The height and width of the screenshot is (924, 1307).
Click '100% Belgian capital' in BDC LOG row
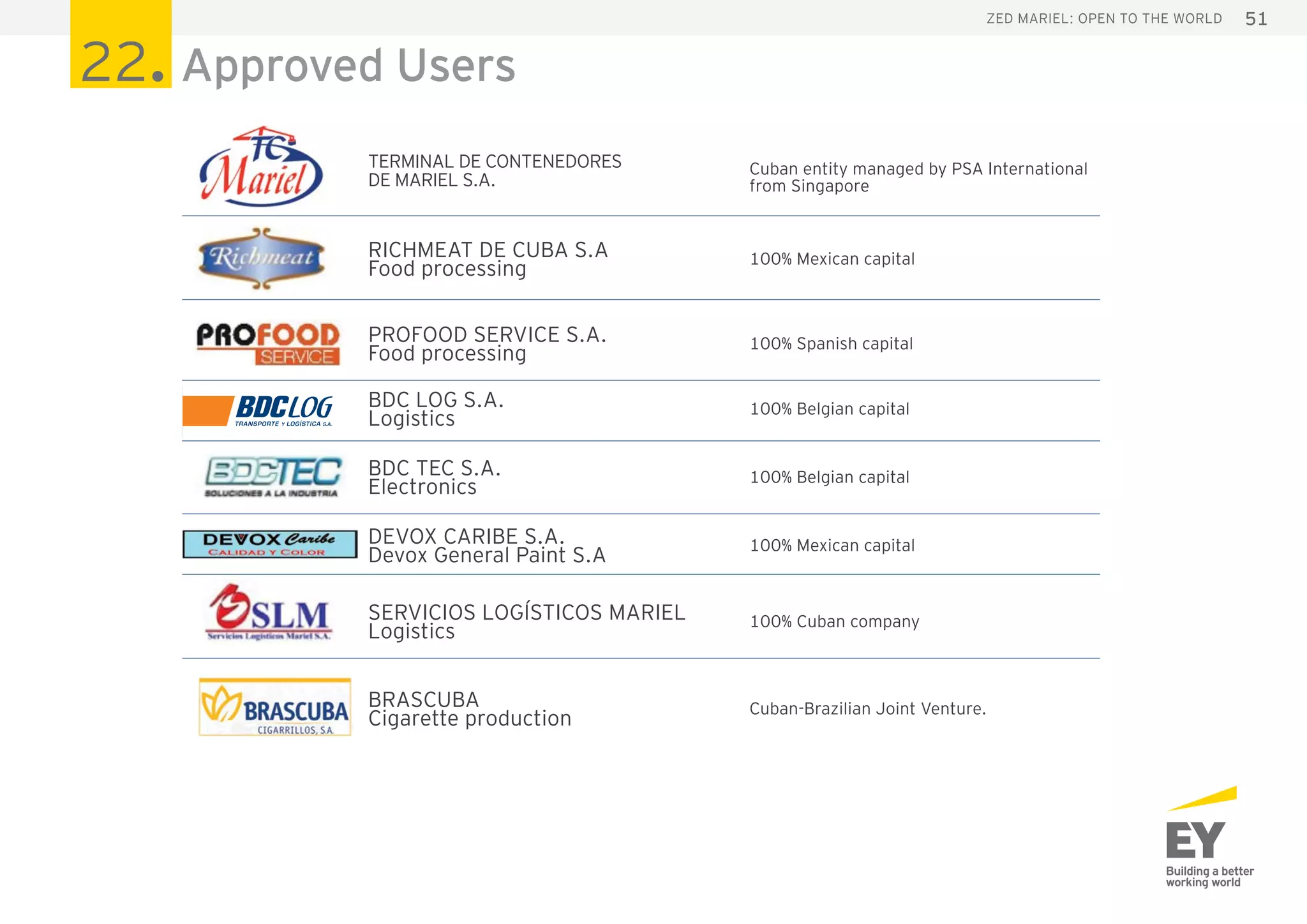pos(830,409)
